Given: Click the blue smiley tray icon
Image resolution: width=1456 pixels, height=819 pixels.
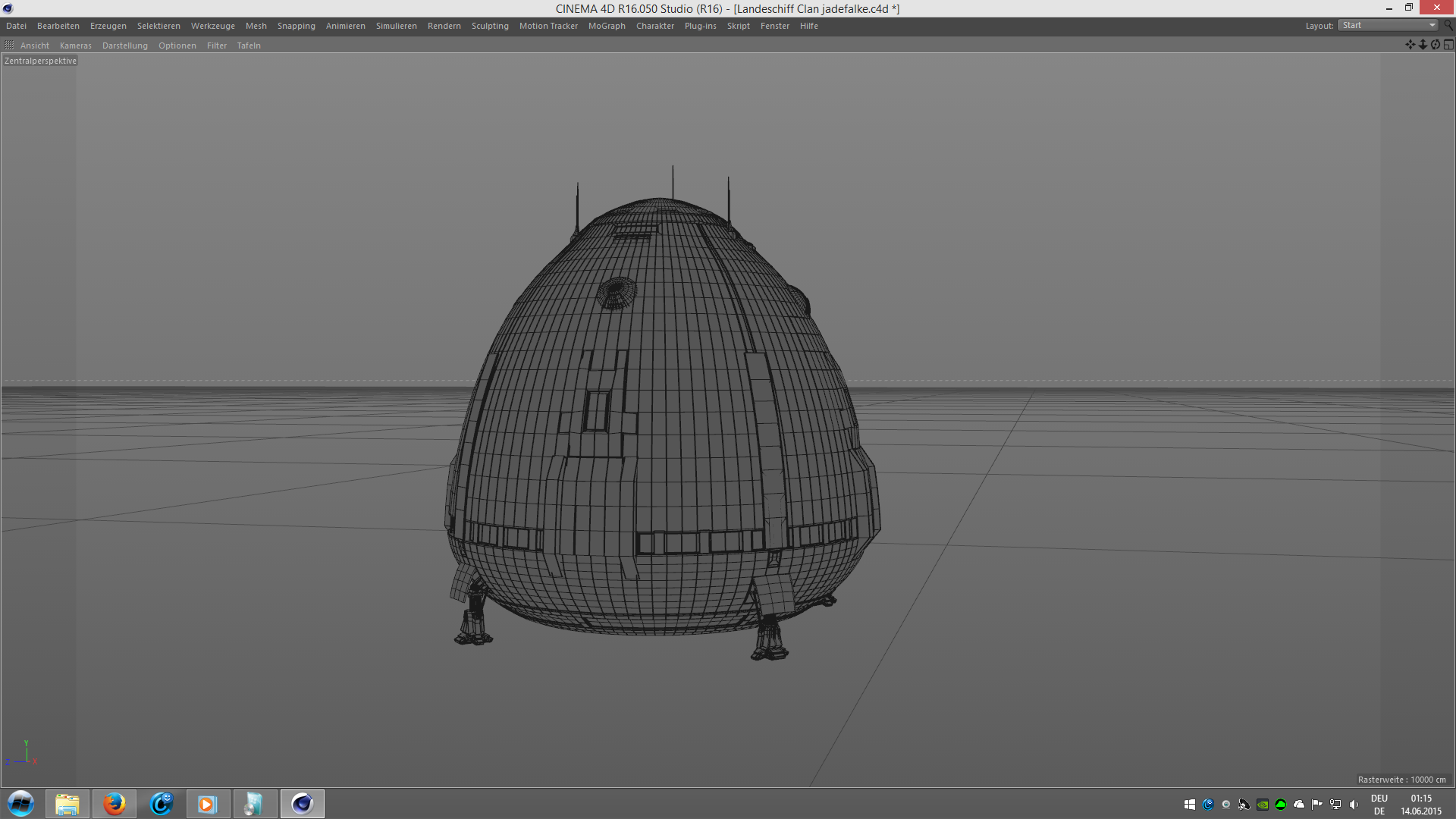Looking at the screenshot, I should coord(1208,805).
